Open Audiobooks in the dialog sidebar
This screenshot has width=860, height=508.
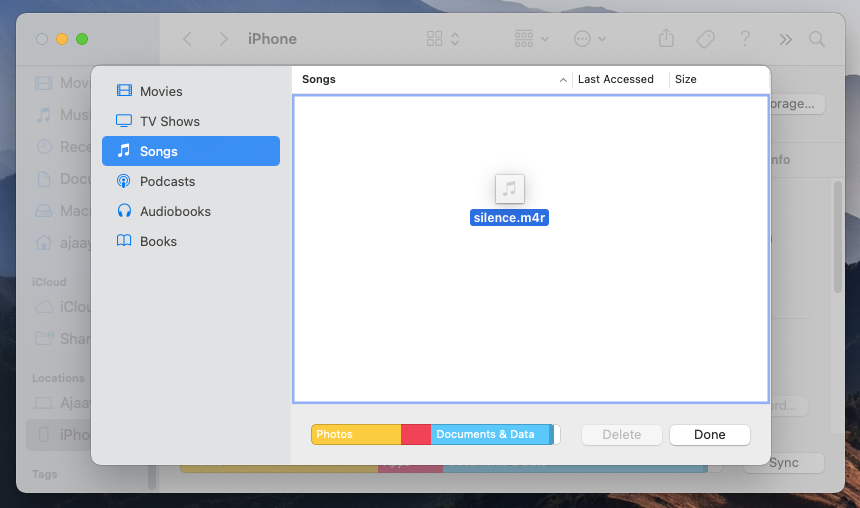point(191,211)
